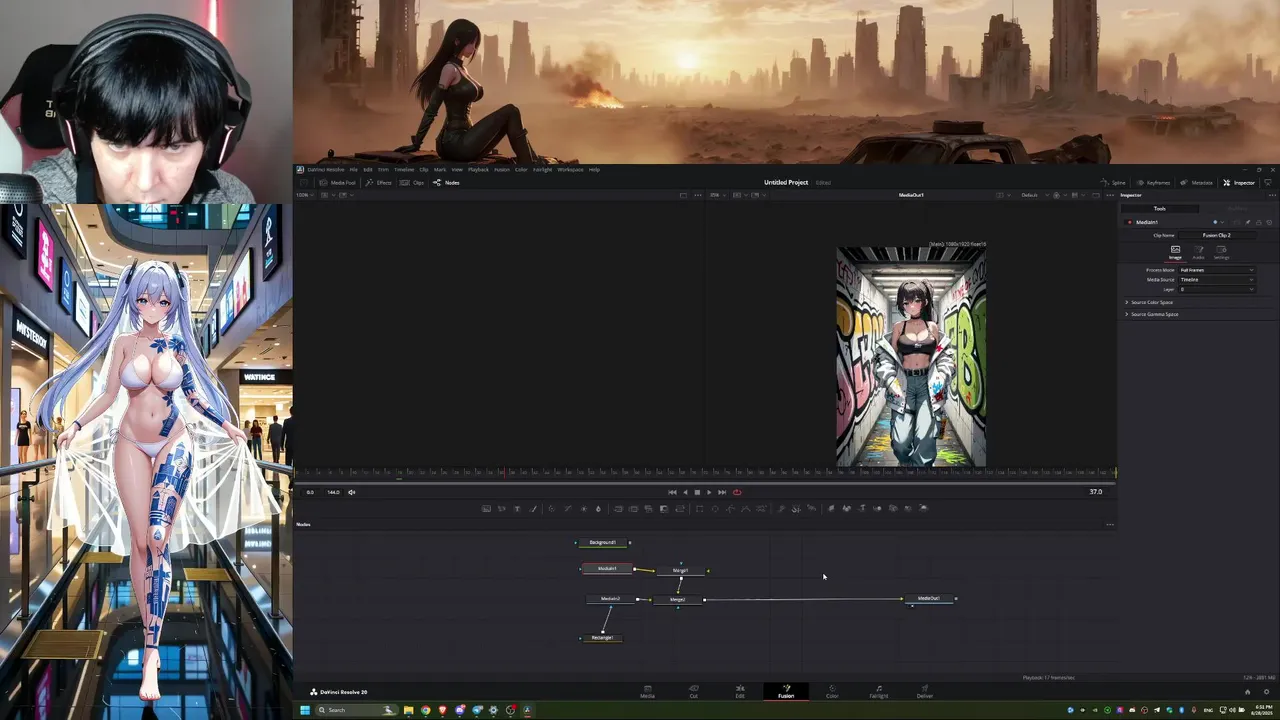Viewport: 1280px width, 720px height.
Task: Add a Rectangle mask tool
Action: click(700, 508)
